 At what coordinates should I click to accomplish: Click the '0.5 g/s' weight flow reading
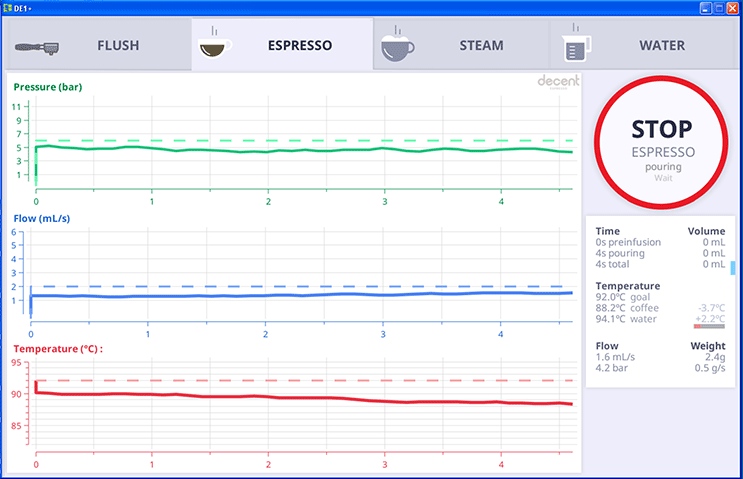coord(710,368)
